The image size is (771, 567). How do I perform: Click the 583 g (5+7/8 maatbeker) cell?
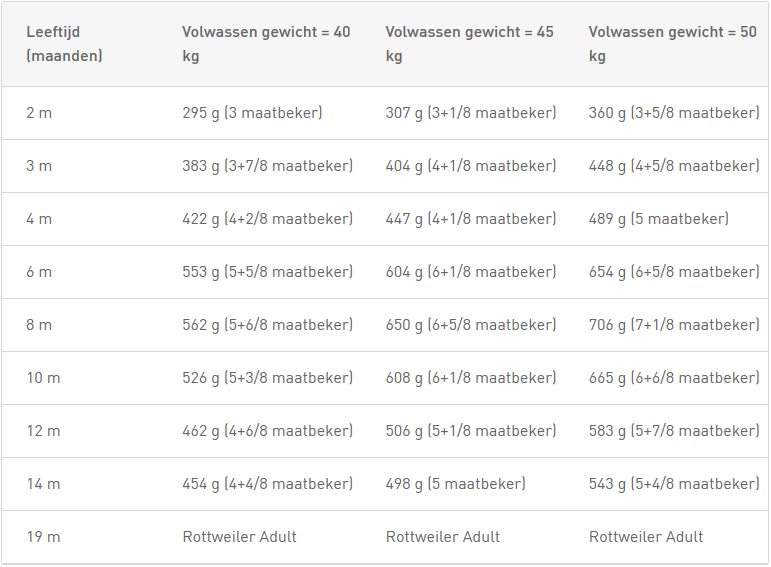point(674,431)
